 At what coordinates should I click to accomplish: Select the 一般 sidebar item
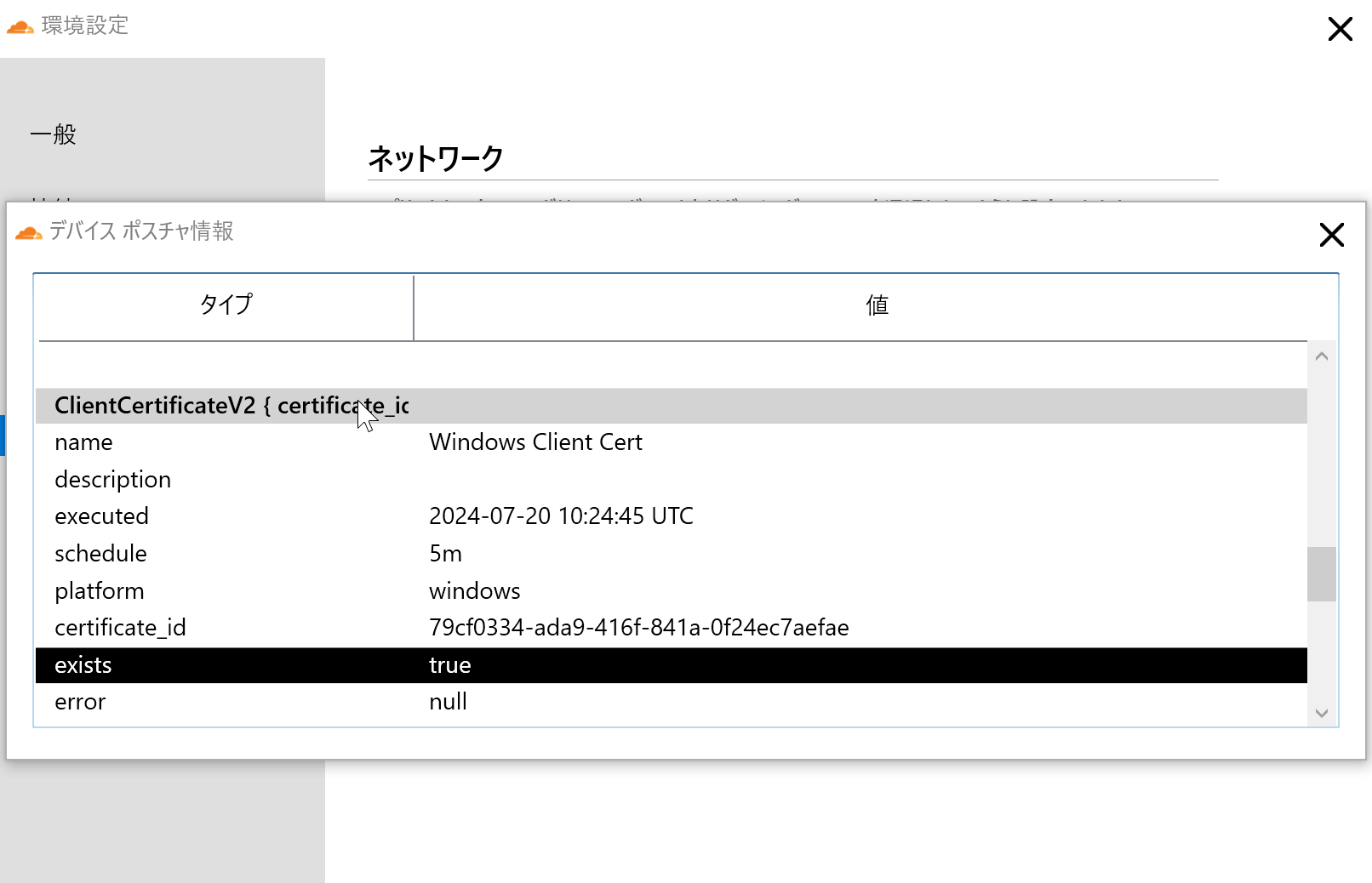pyautogui.click(x=53, y=134)
